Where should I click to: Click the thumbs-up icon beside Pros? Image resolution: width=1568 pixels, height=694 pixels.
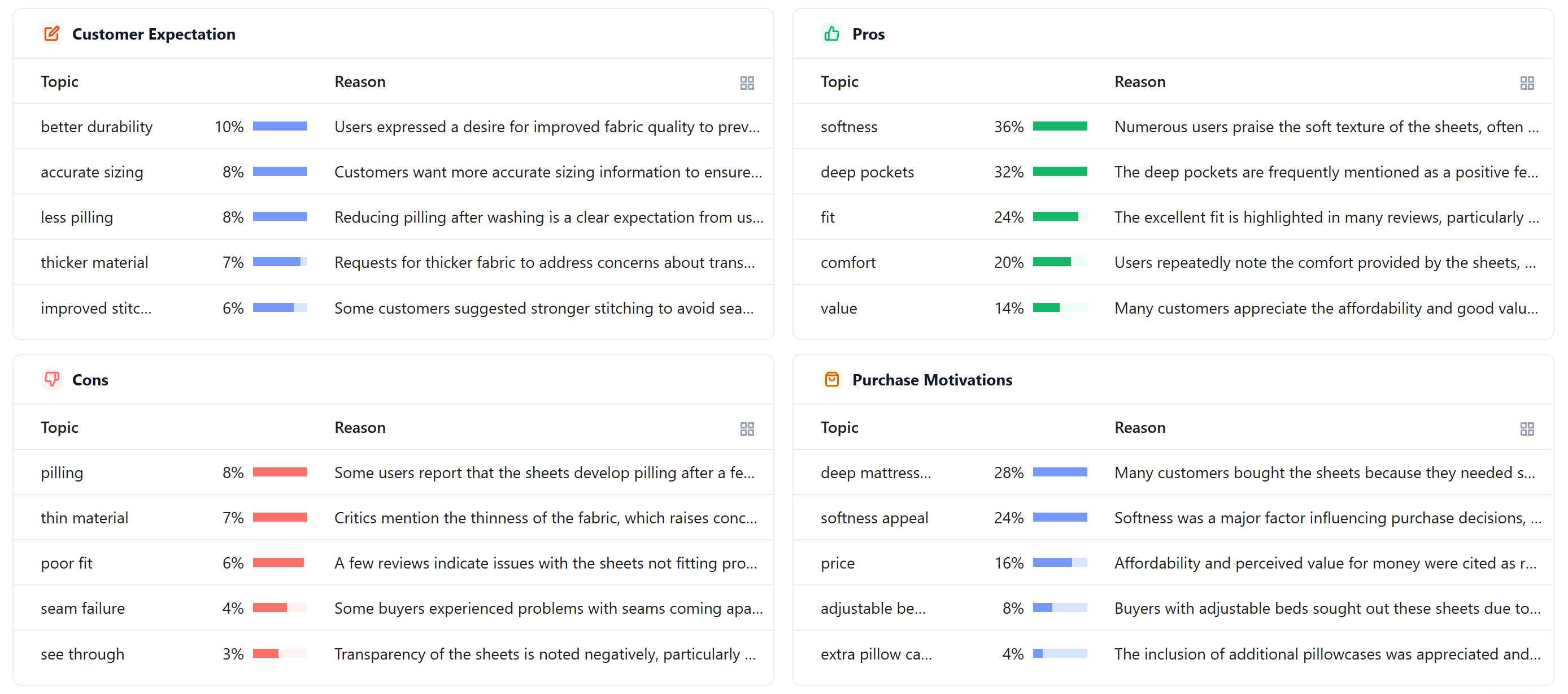(831, 34)
